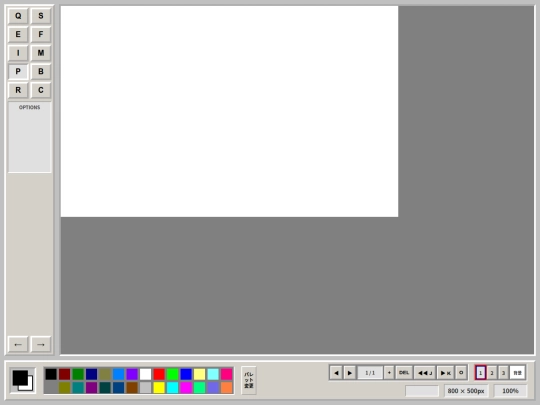540x405 pixels.
Task: Pick the dark magenta palette swatch
Action: tap(91, 387)
